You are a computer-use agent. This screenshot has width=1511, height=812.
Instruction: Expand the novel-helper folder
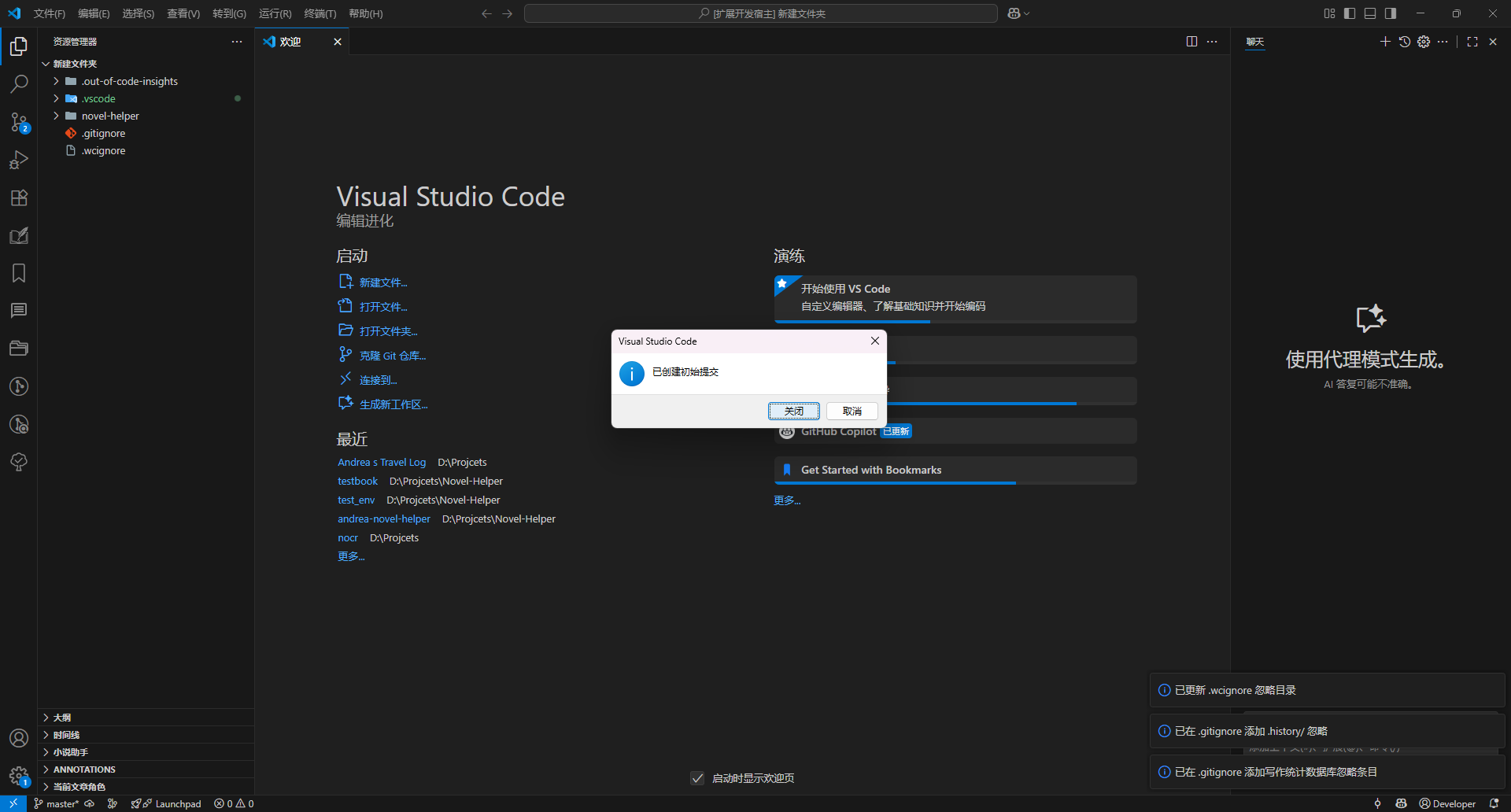tap(110, 116)
